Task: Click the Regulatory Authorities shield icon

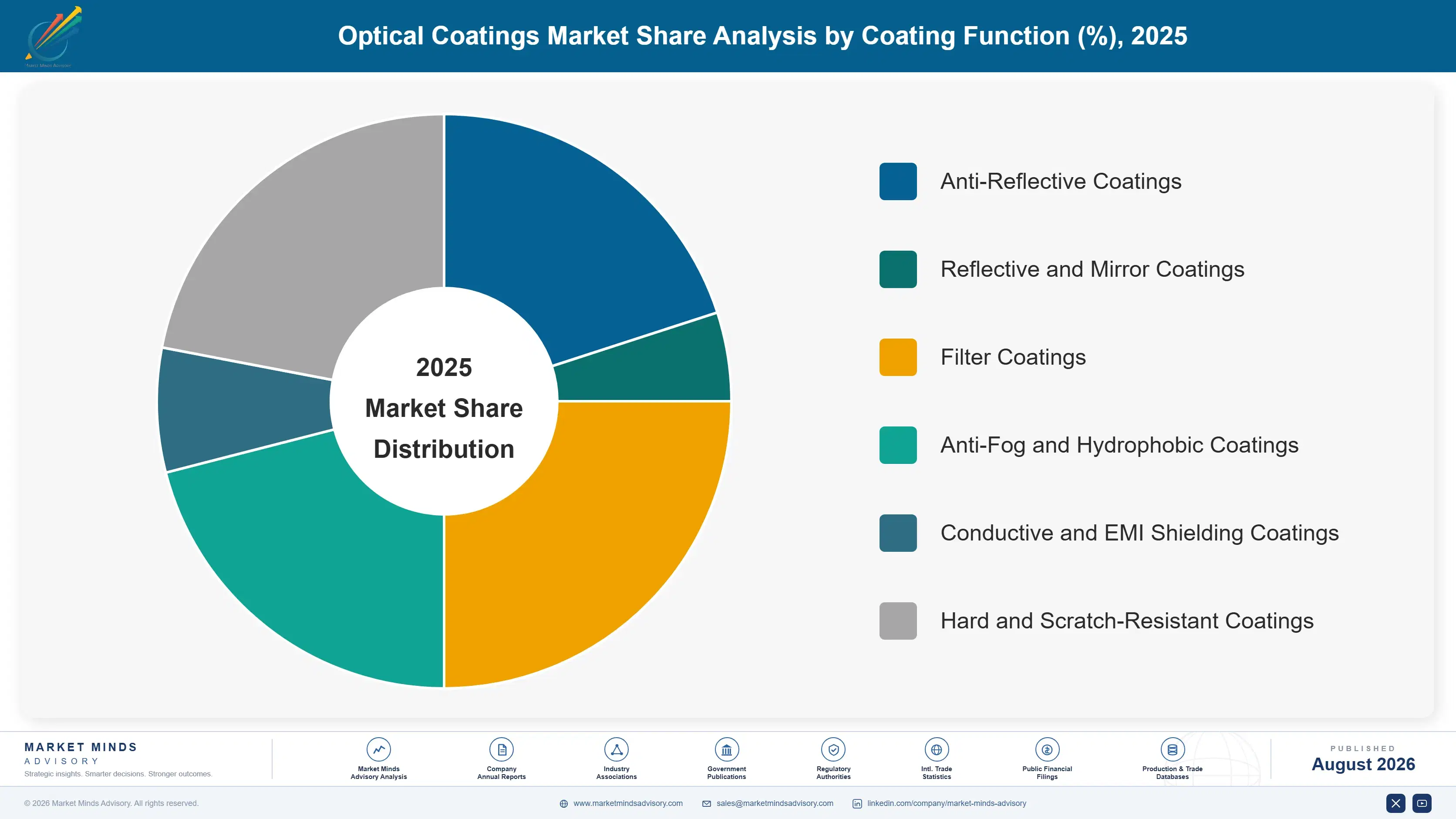Action: point(833,749)
